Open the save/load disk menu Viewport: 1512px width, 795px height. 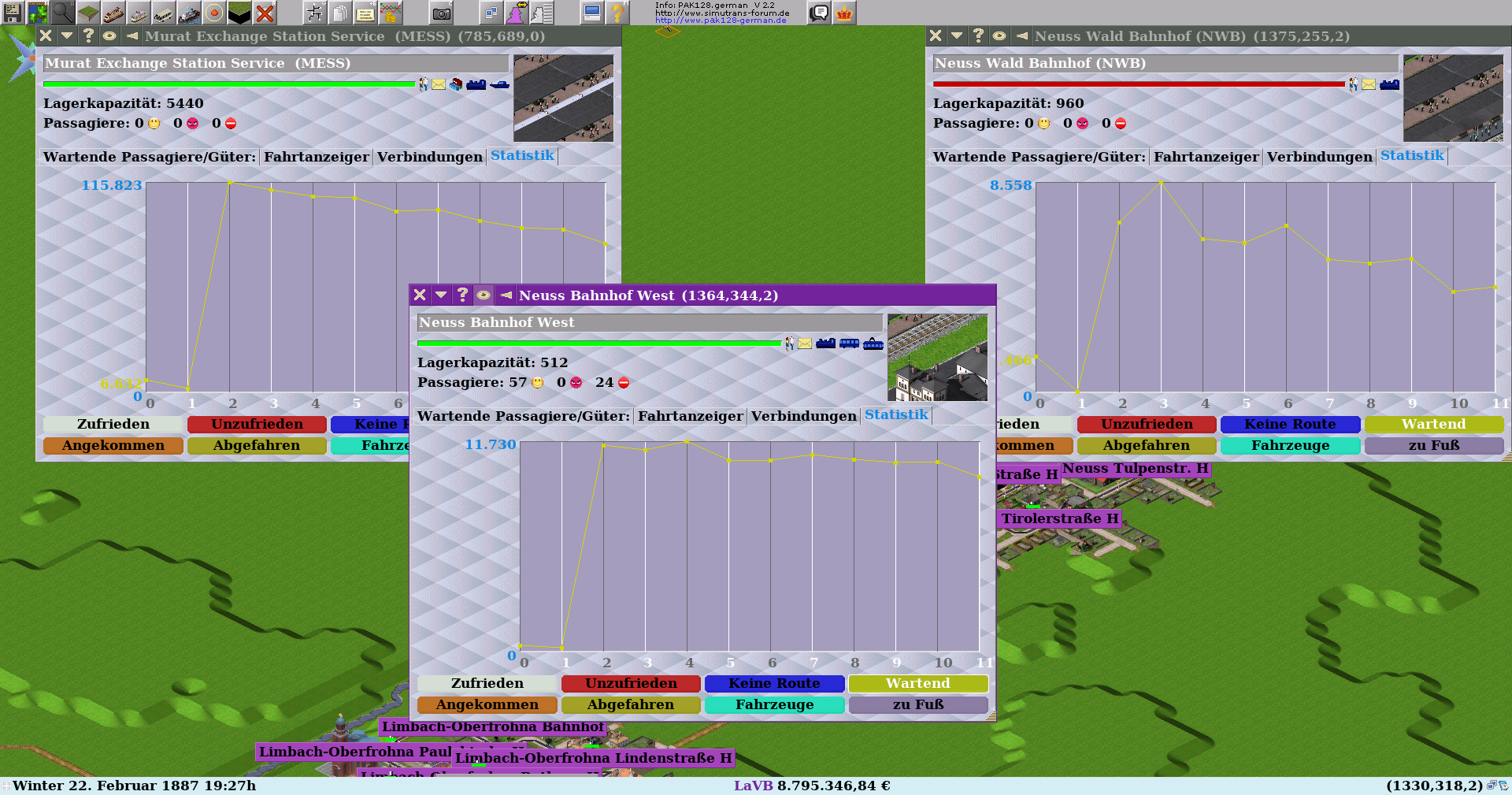(x=13, y=13)
